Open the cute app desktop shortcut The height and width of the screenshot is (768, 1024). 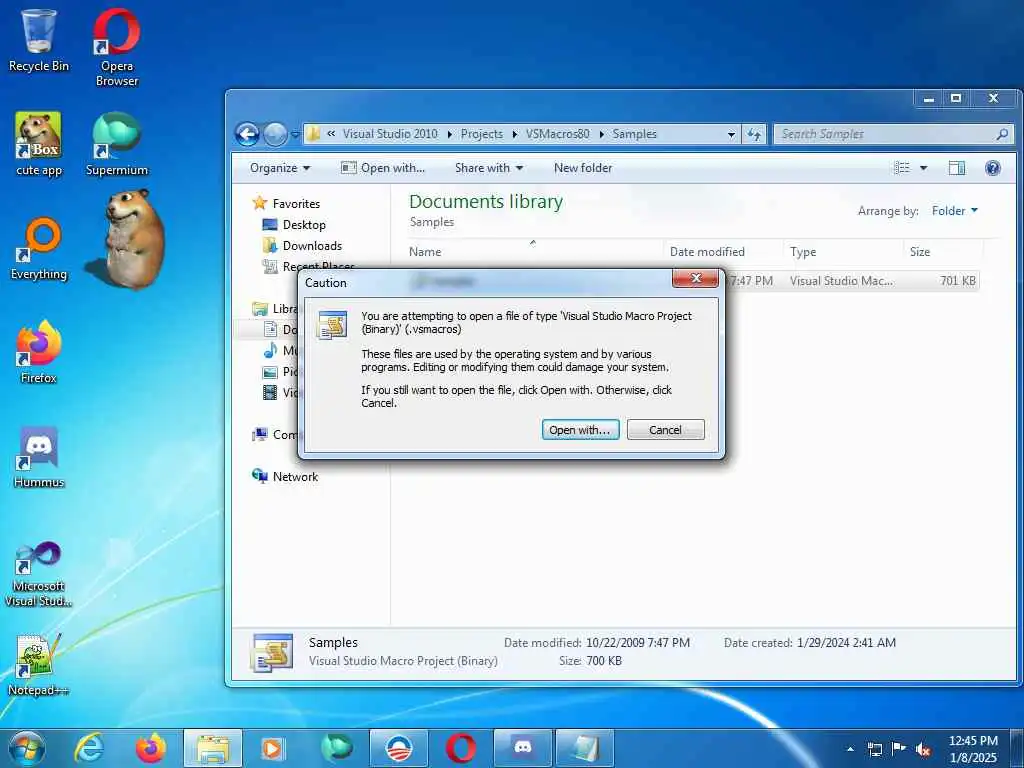[x=39, y=144]
